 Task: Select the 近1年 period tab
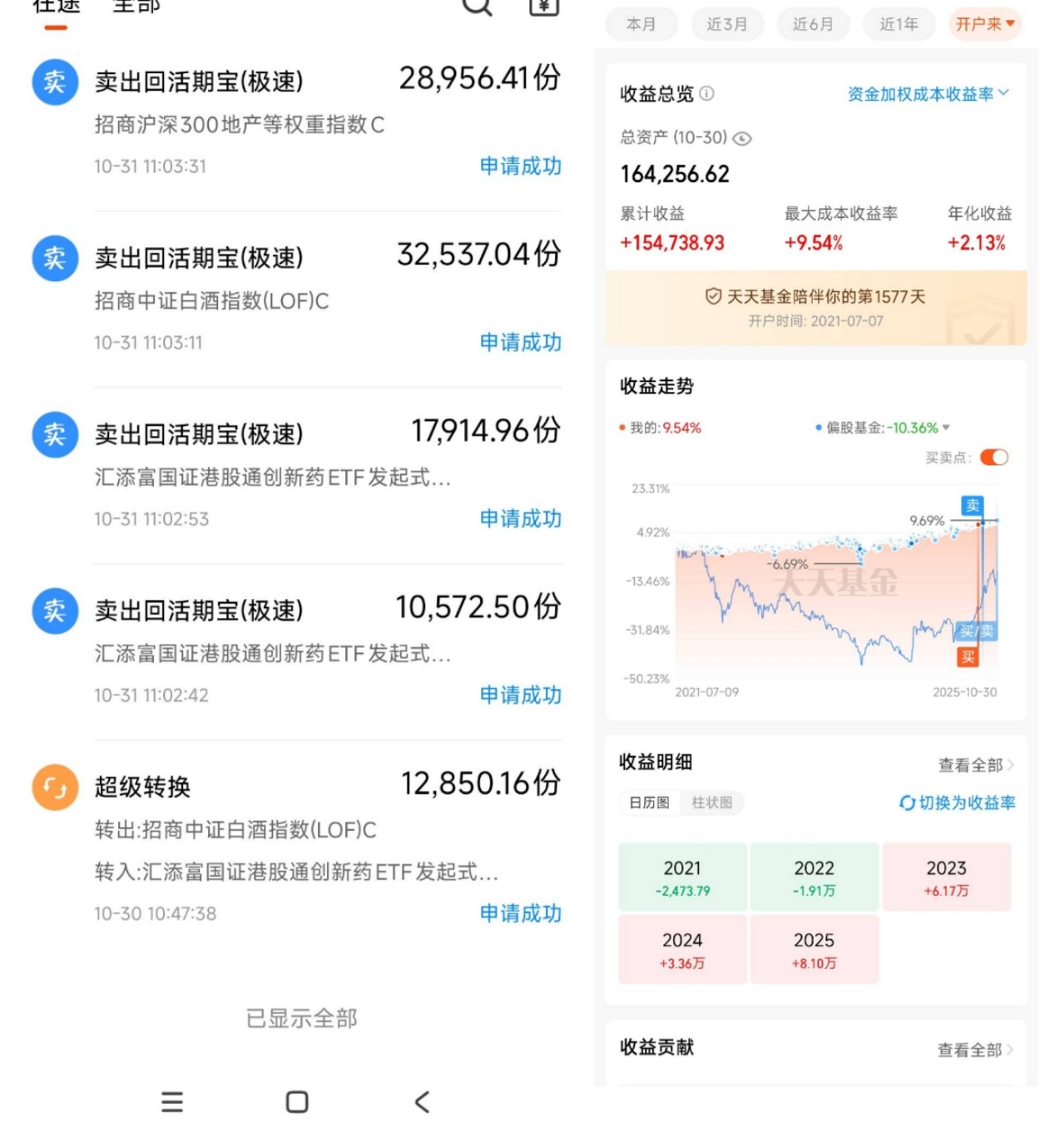[899, 24]
